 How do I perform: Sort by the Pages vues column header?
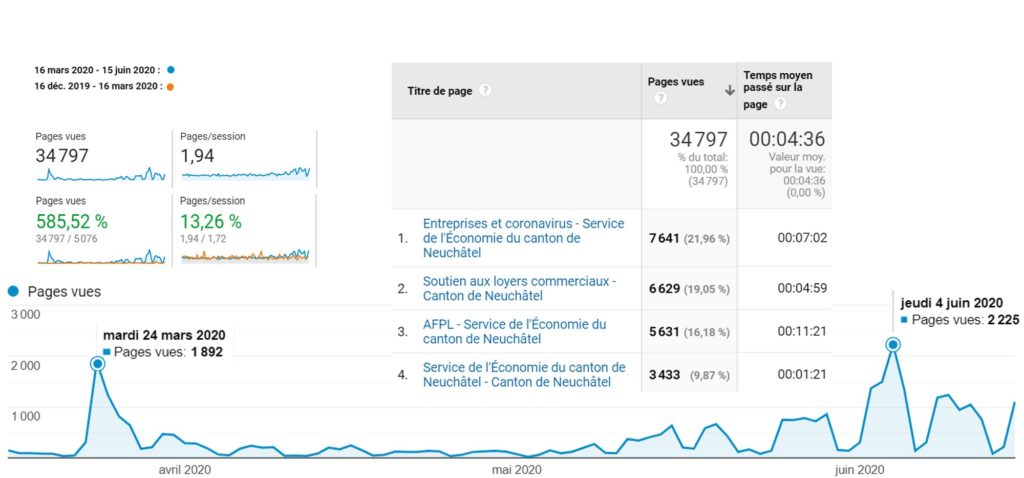point(676,82)
